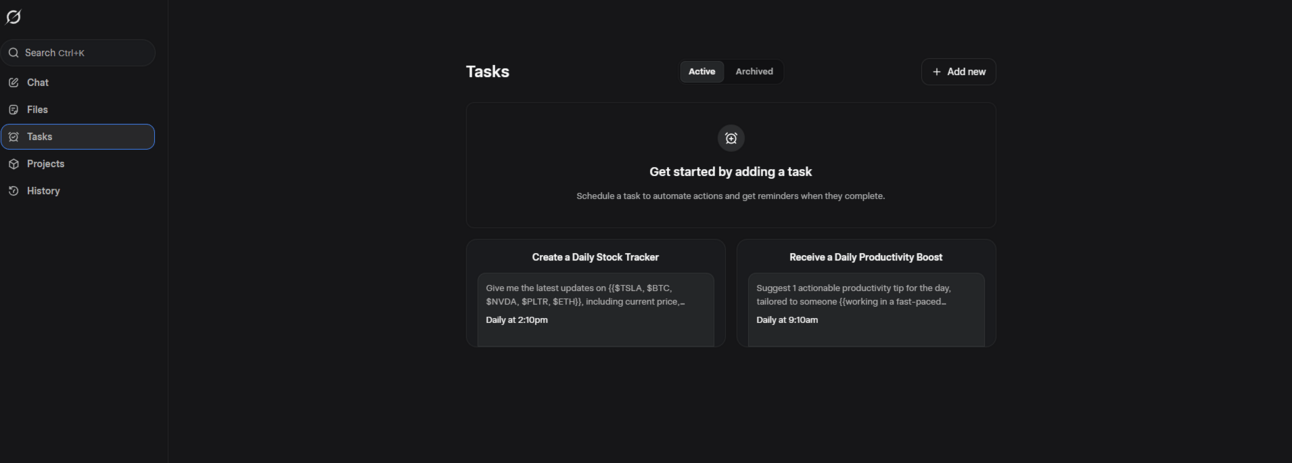Click the Add new button label
The height and width of the screenshot is (463, 1292).
coord(966,72)
